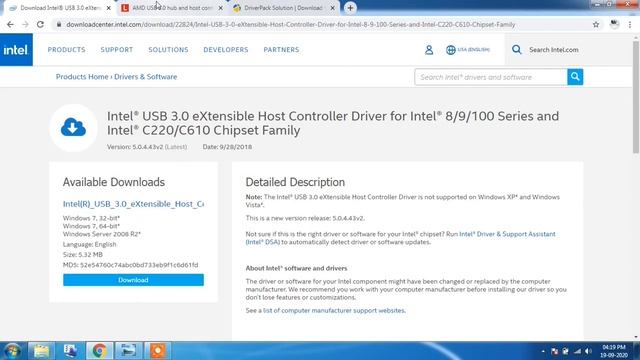Screen dimensions: 640x360
Task: Switch to AMD USB 3.0 hub tab
Action: coord(171,8)
